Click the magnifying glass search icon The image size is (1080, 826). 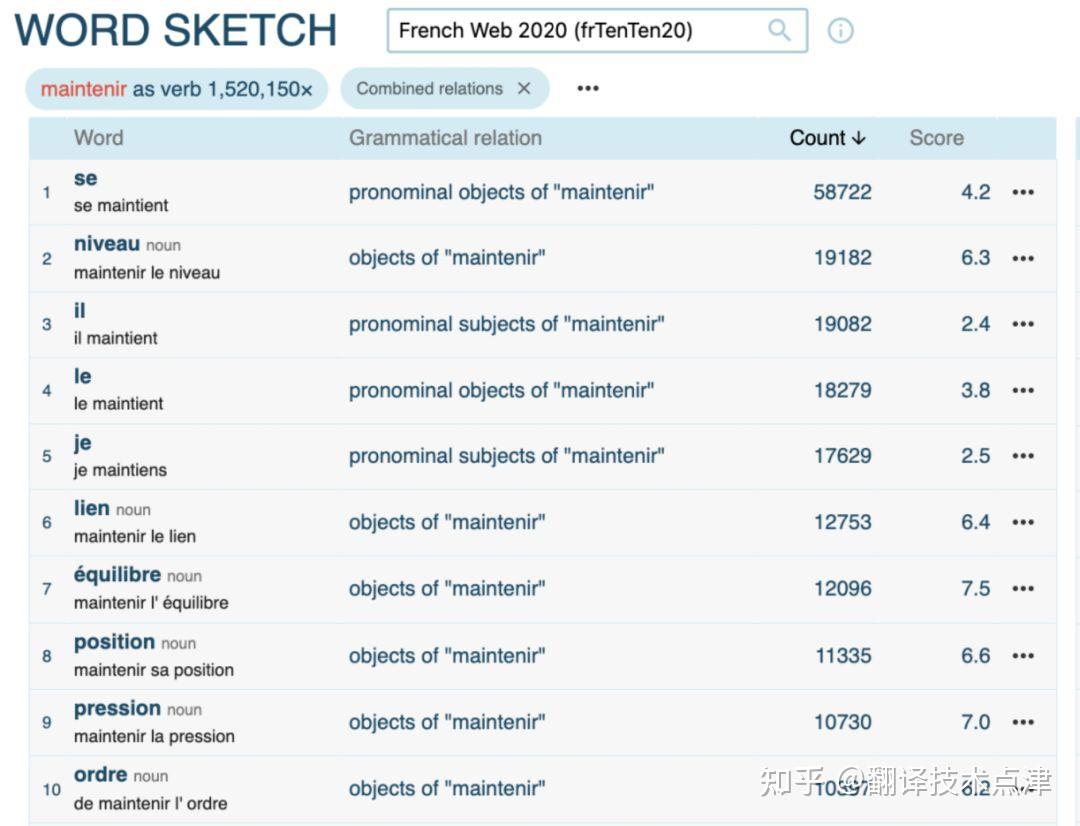click(779, 30)
